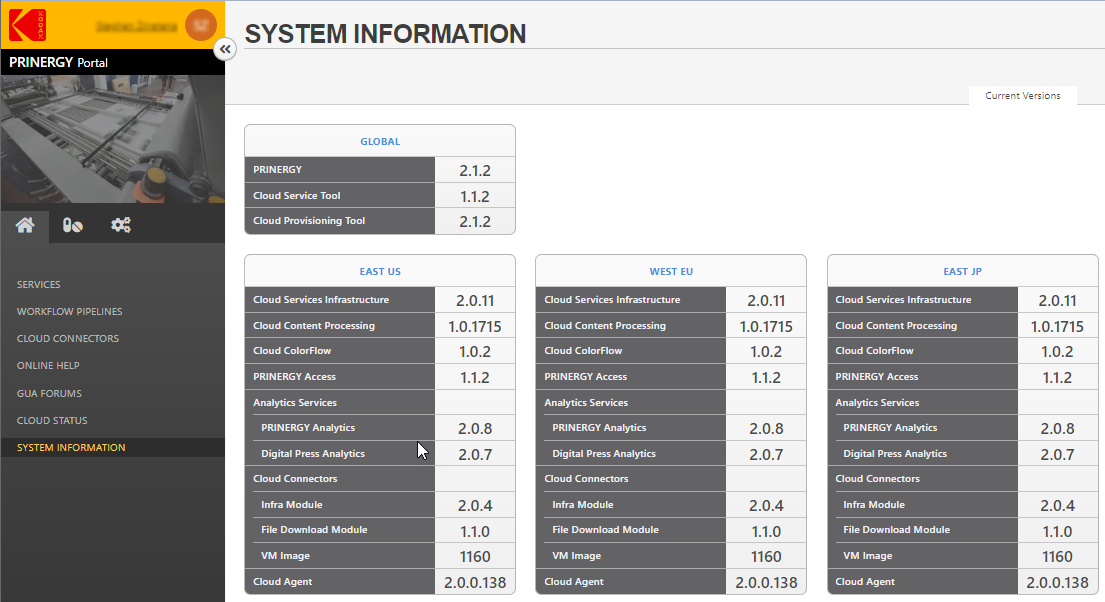Select Cloud Services Infrastructure label in East JP

coord(903,300)
